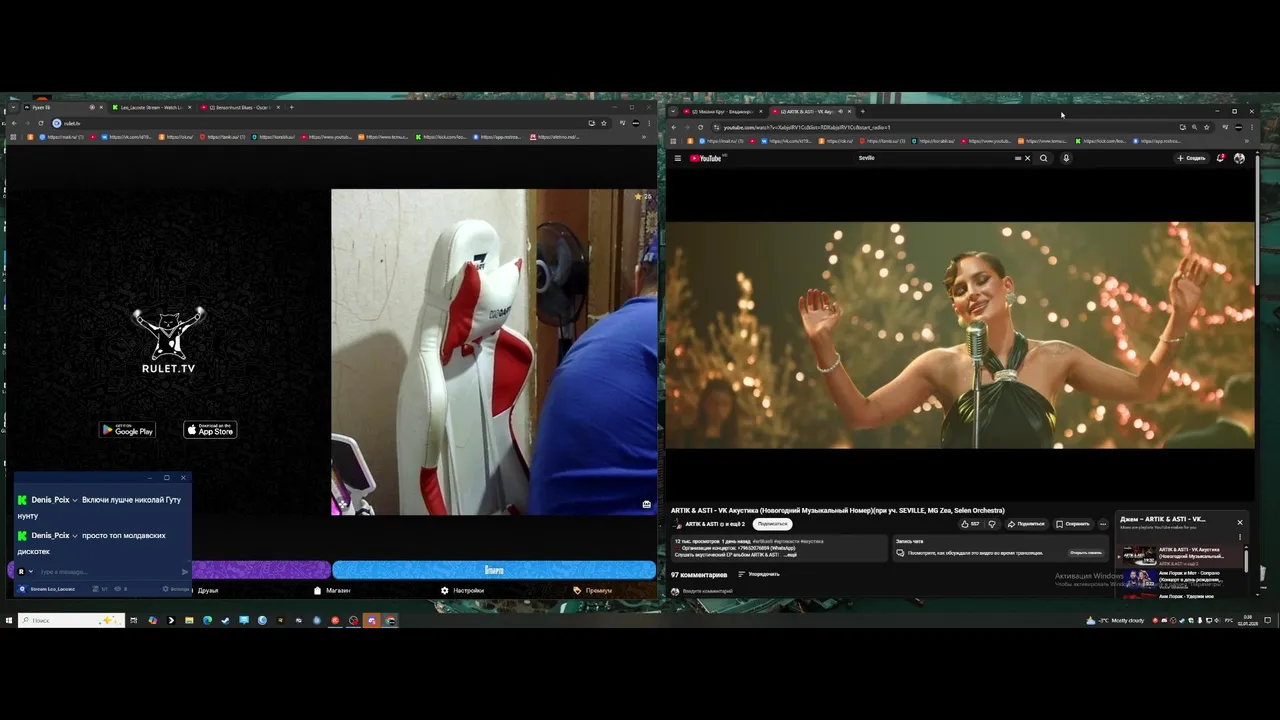
Task: Open the Премиум section on rulet.tv
Action: (593, 590)
